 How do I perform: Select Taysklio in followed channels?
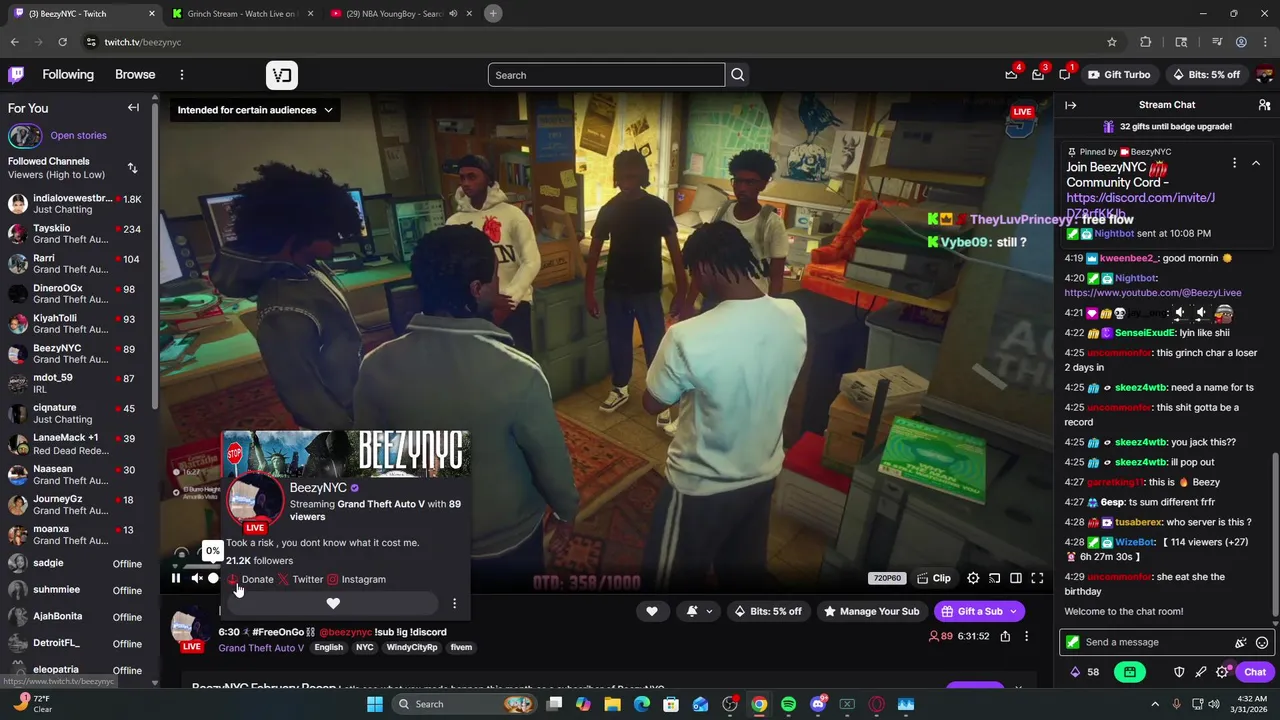click(75, 234)
